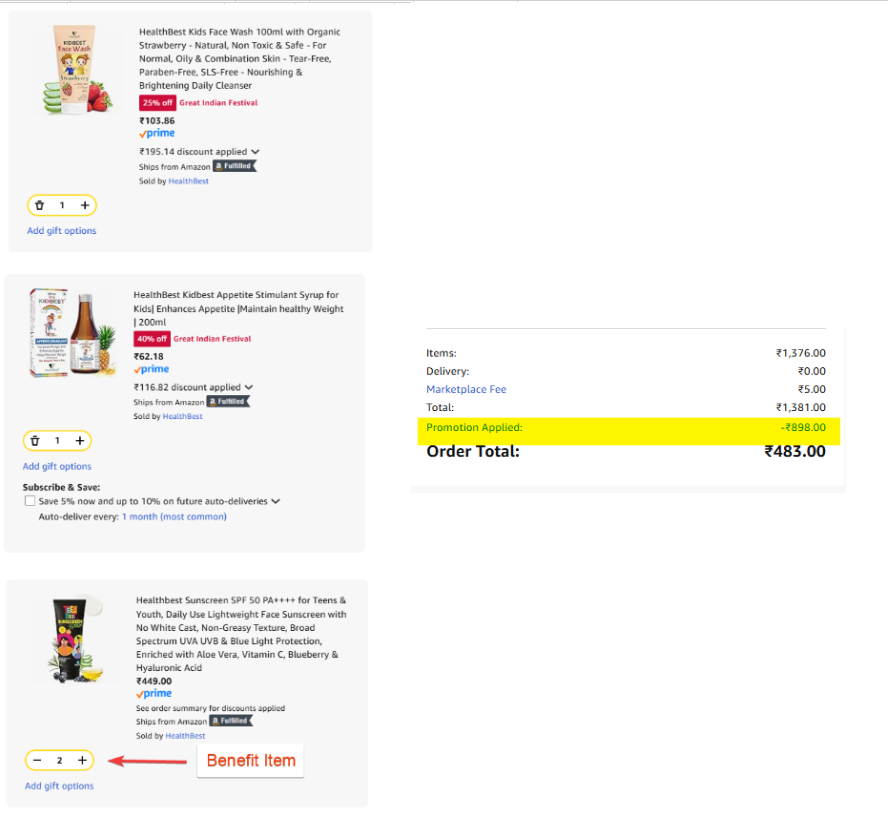Delete the Kids Face Wash item with trash icon
The height and width of the screenshot is (829, 888).
click(x=40, y=205)
